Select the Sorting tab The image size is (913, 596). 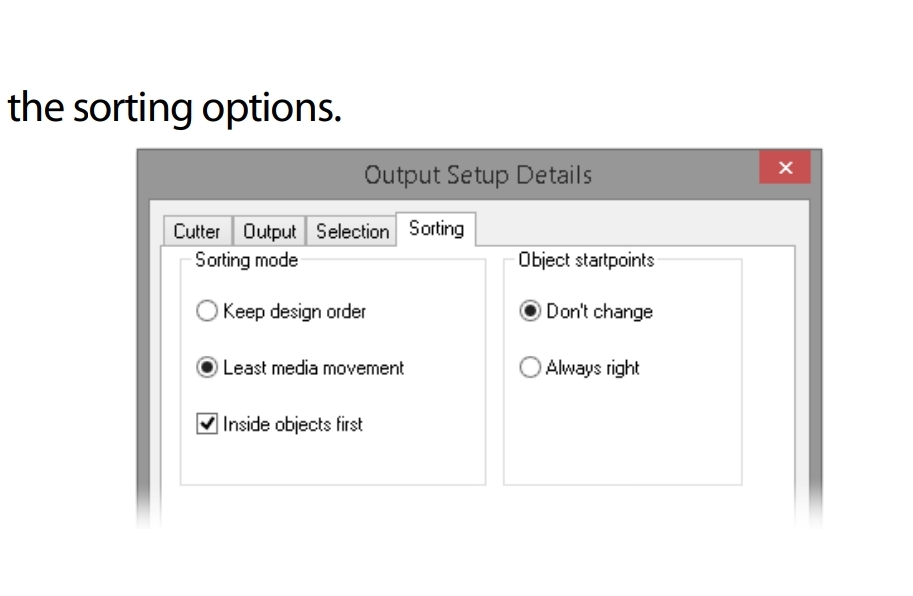click(436, 229)
